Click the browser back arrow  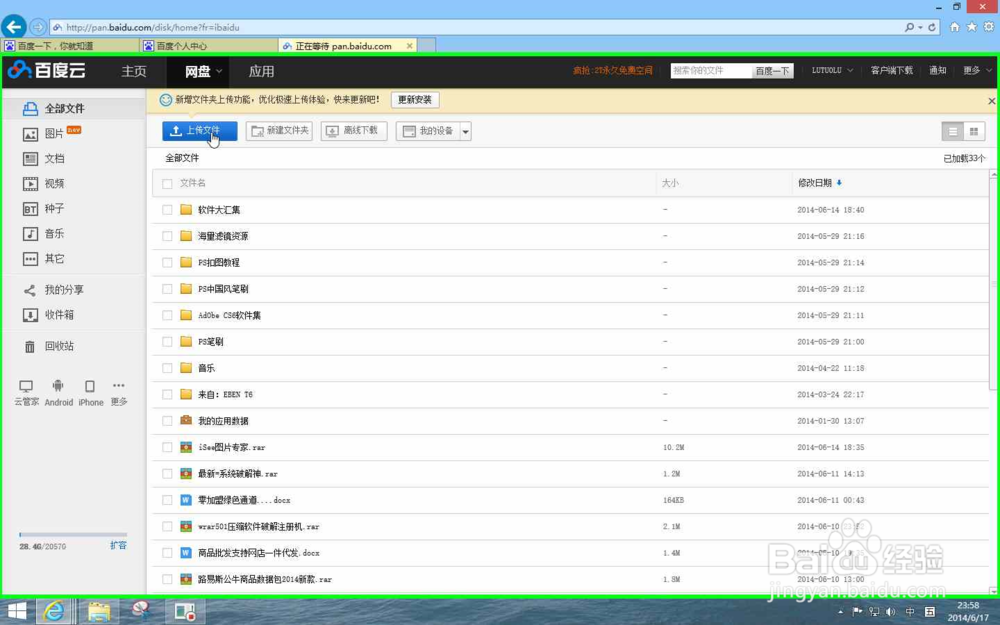[14, 27]
